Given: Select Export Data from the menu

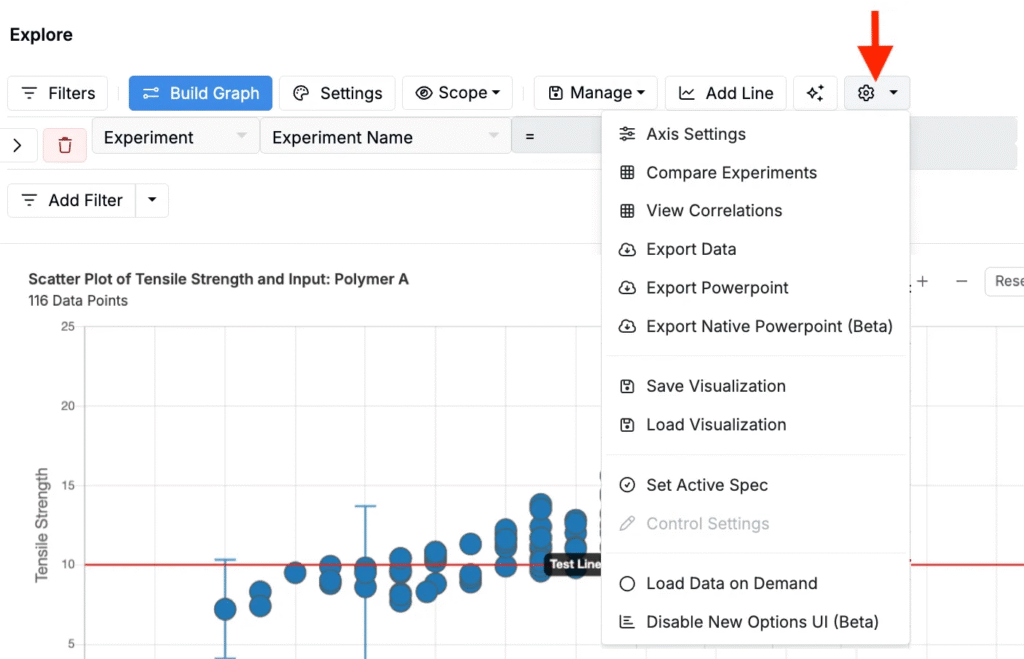Looking at the screenshot, I should [x=691, y=249].
